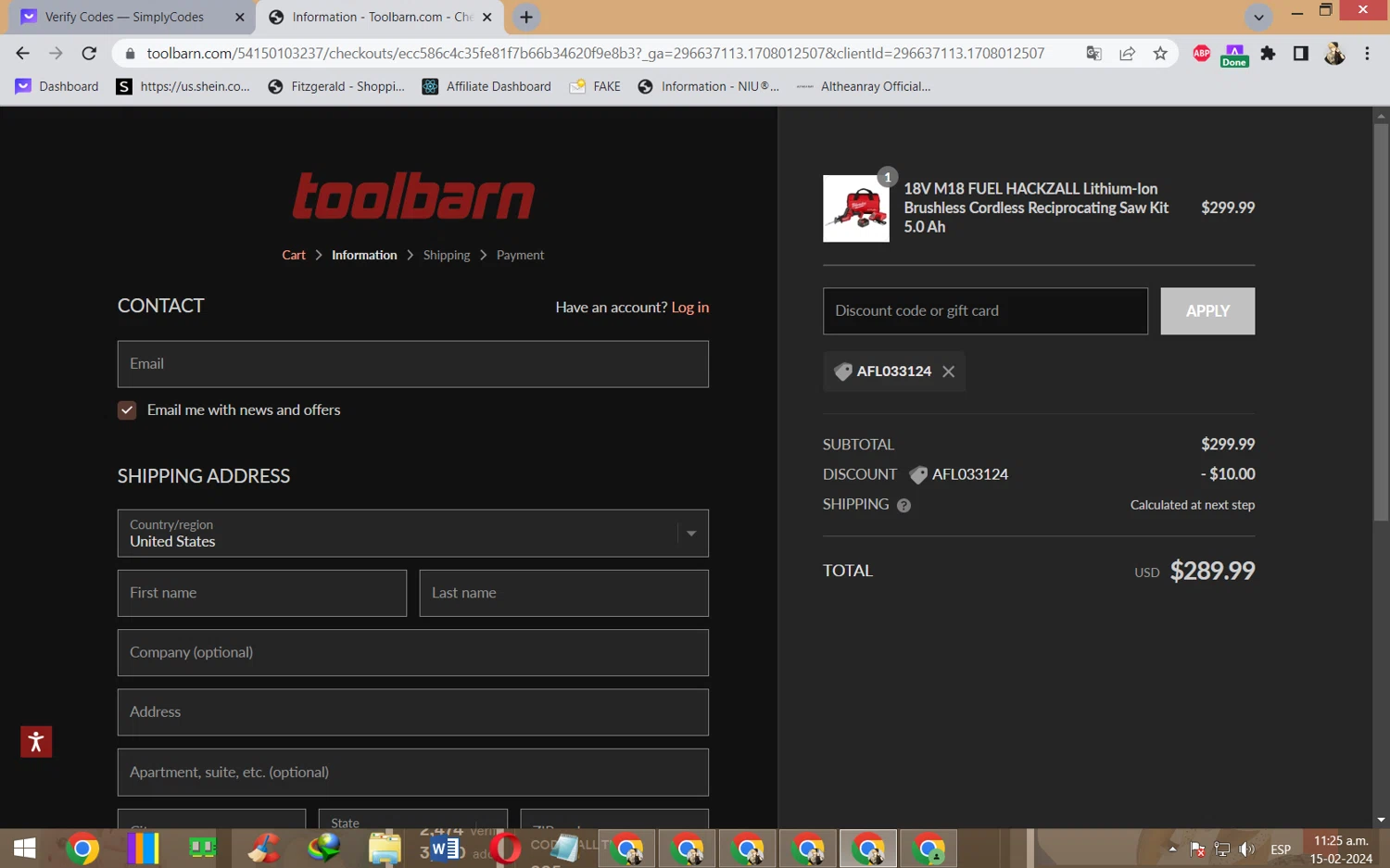Open the Fitzgerald - Shoppi bookmark
The height and width of the screenshot is (868, 1390).
click(336, 86)
